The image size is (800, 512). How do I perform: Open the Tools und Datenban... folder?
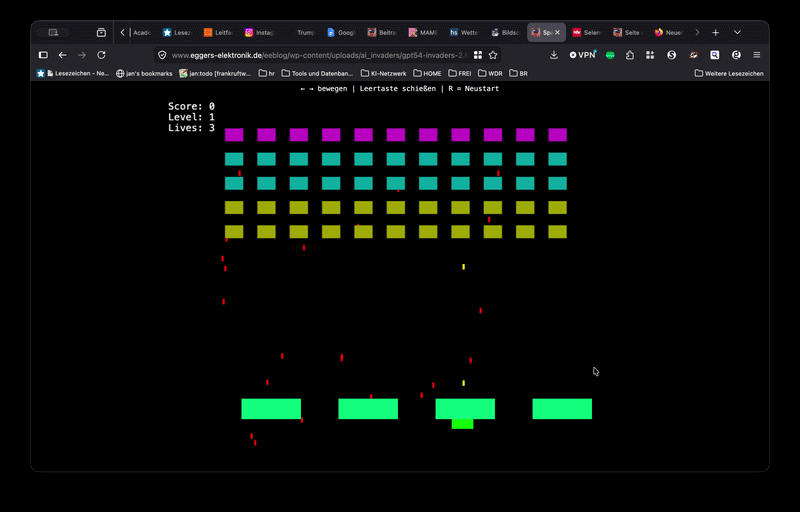point(317,73)
